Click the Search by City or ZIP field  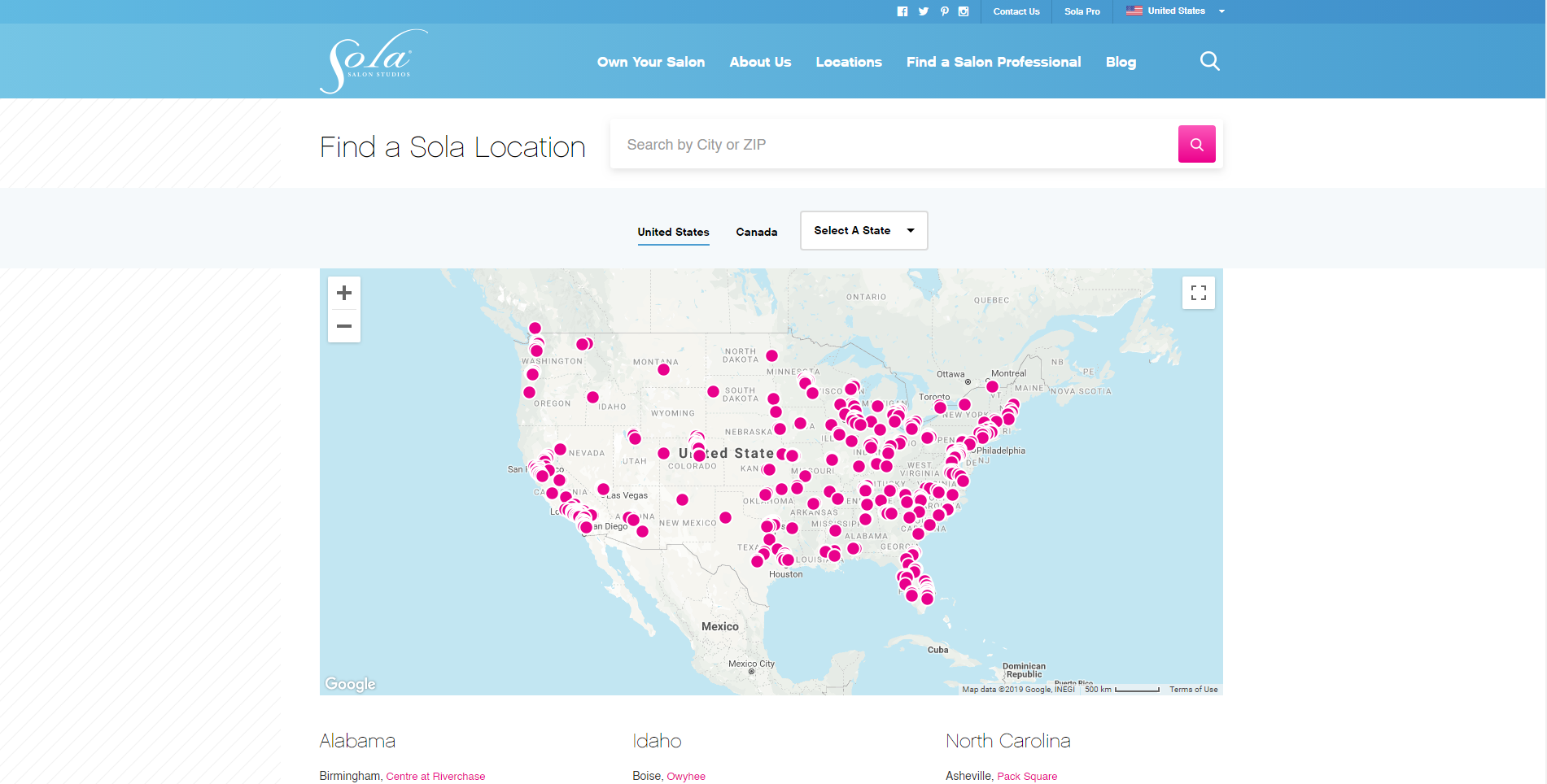pos(894,145)
